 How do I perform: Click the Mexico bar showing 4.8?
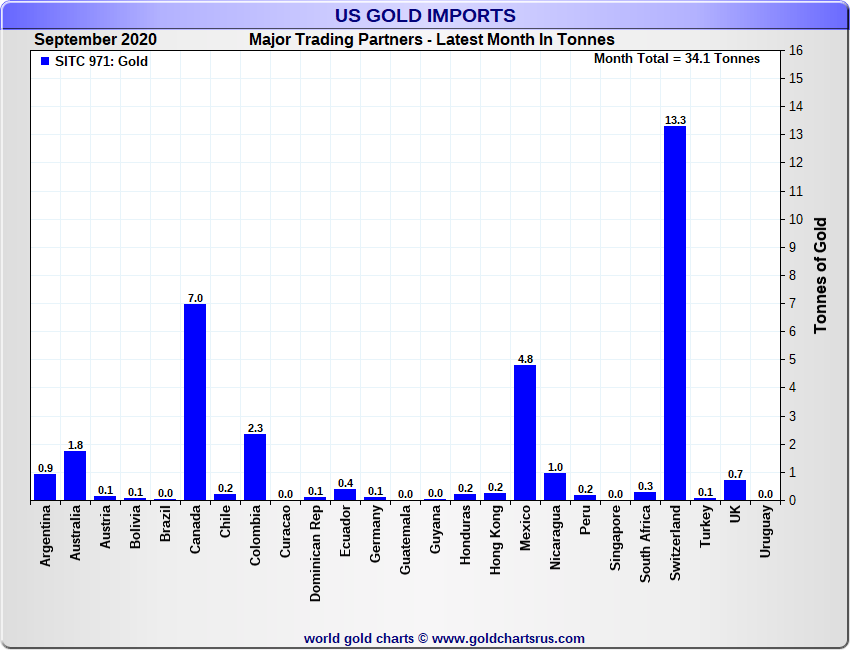pos(525,432)
